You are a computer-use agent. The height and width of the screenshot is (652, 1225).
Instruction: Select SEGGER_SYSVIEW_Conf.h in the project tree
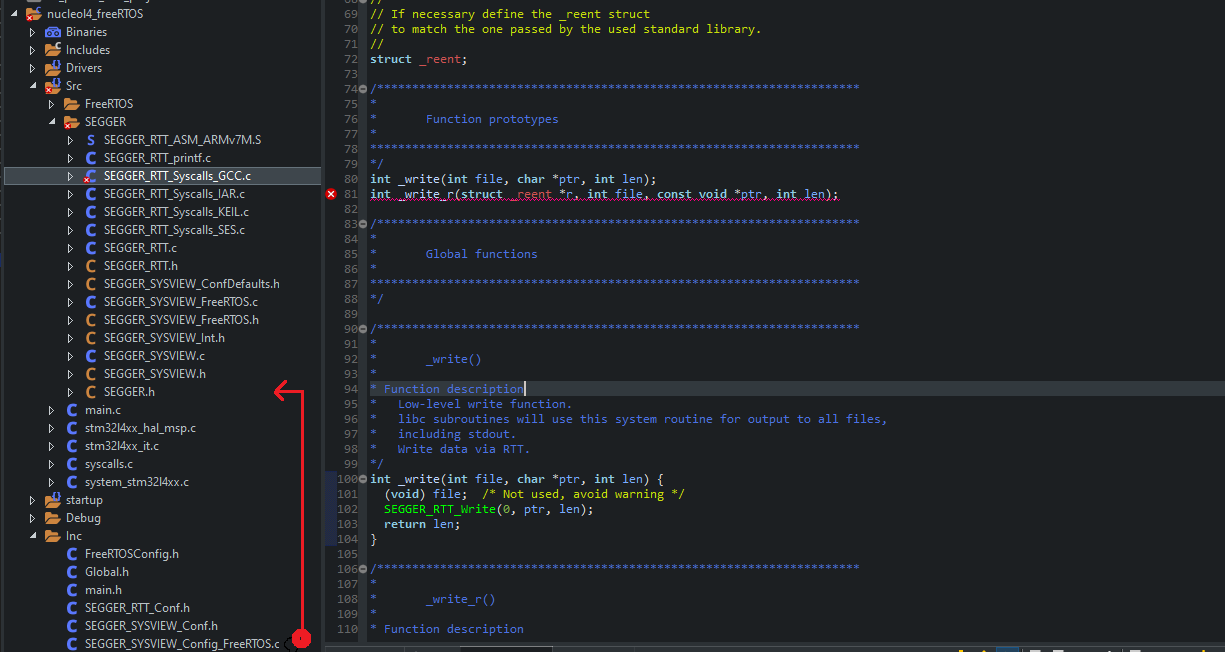[150, 626]
